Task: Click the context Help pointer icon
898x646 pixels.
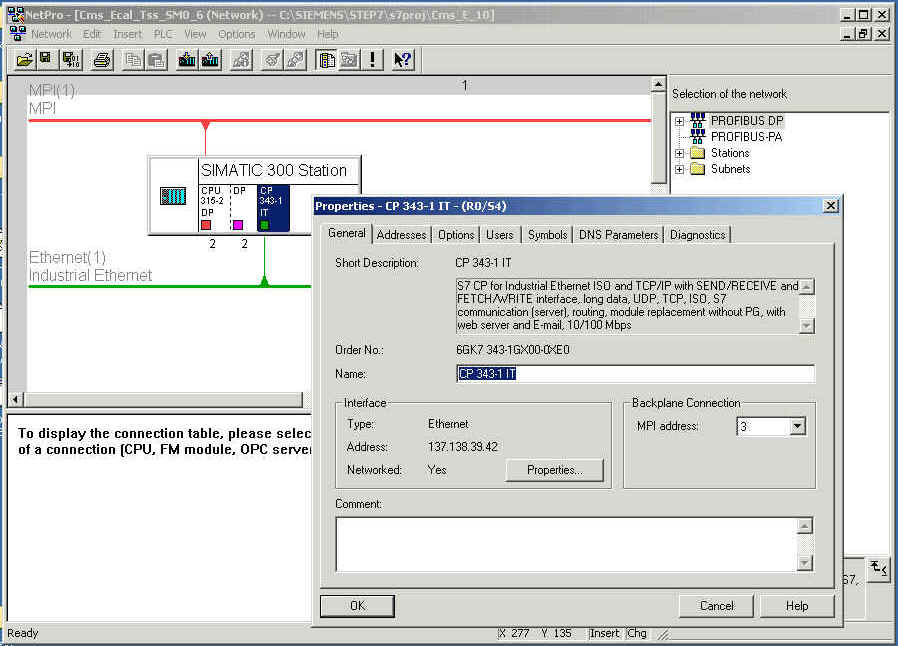Action: [403, 60]
